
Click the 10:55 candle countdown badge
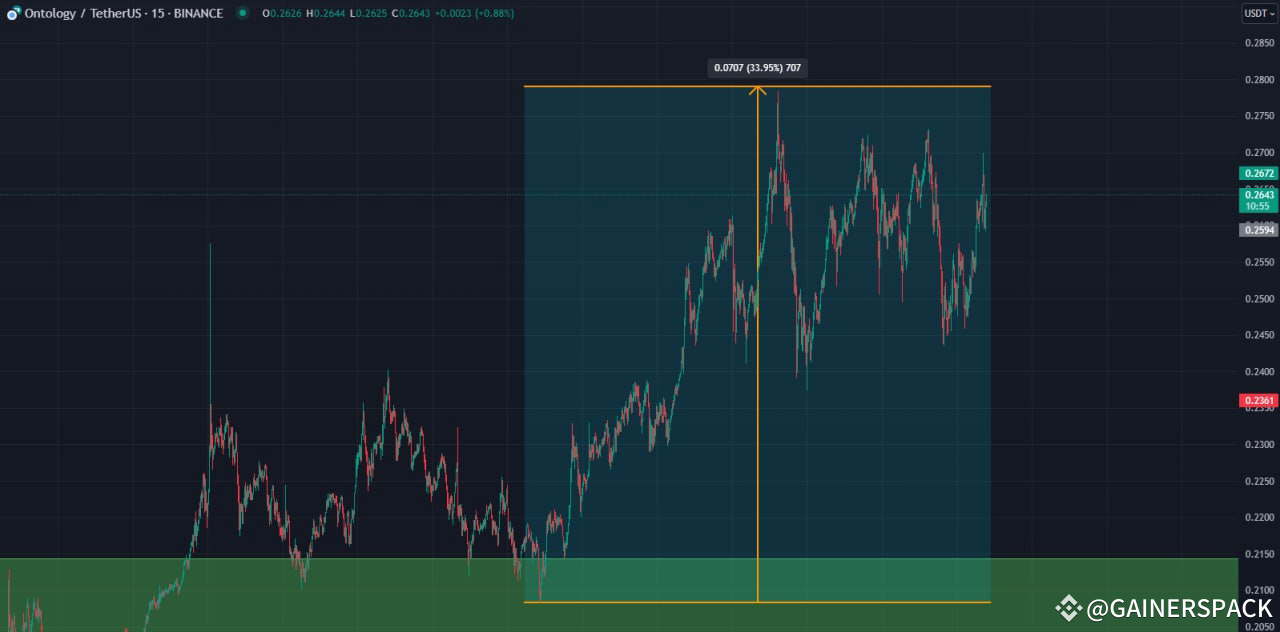1257,206
